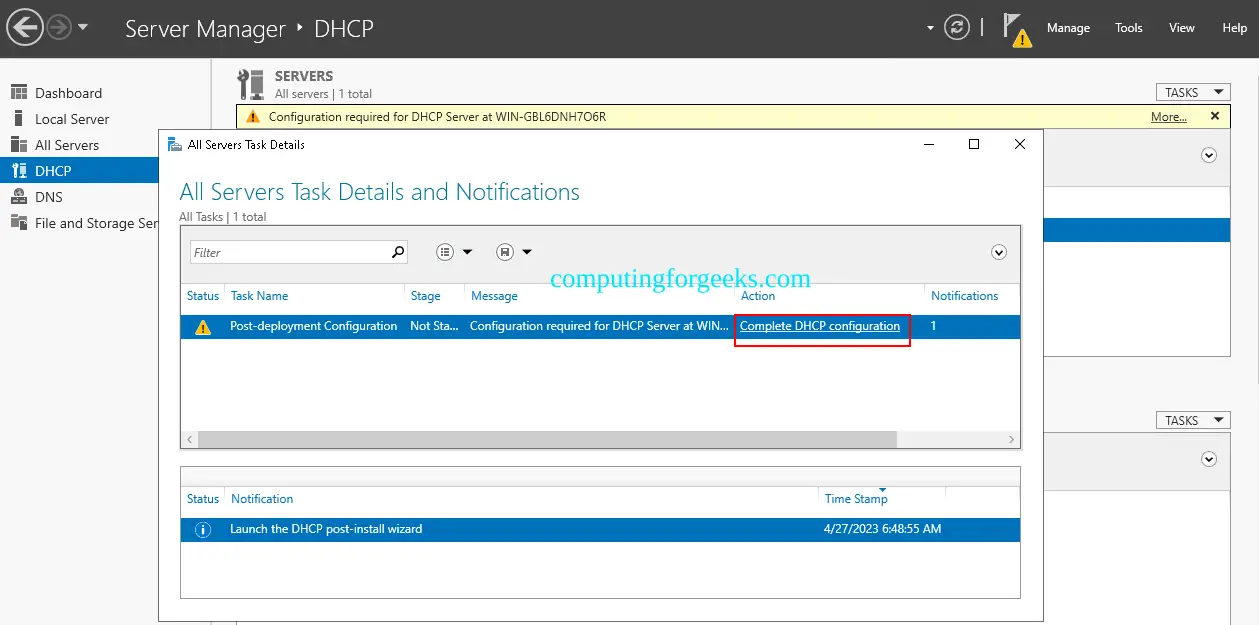Image resolution: width=1259 pixels, height=625 pixels.
Task: Open the TASKS dropdown in the Servers pane
Action: coord(1192,91)
